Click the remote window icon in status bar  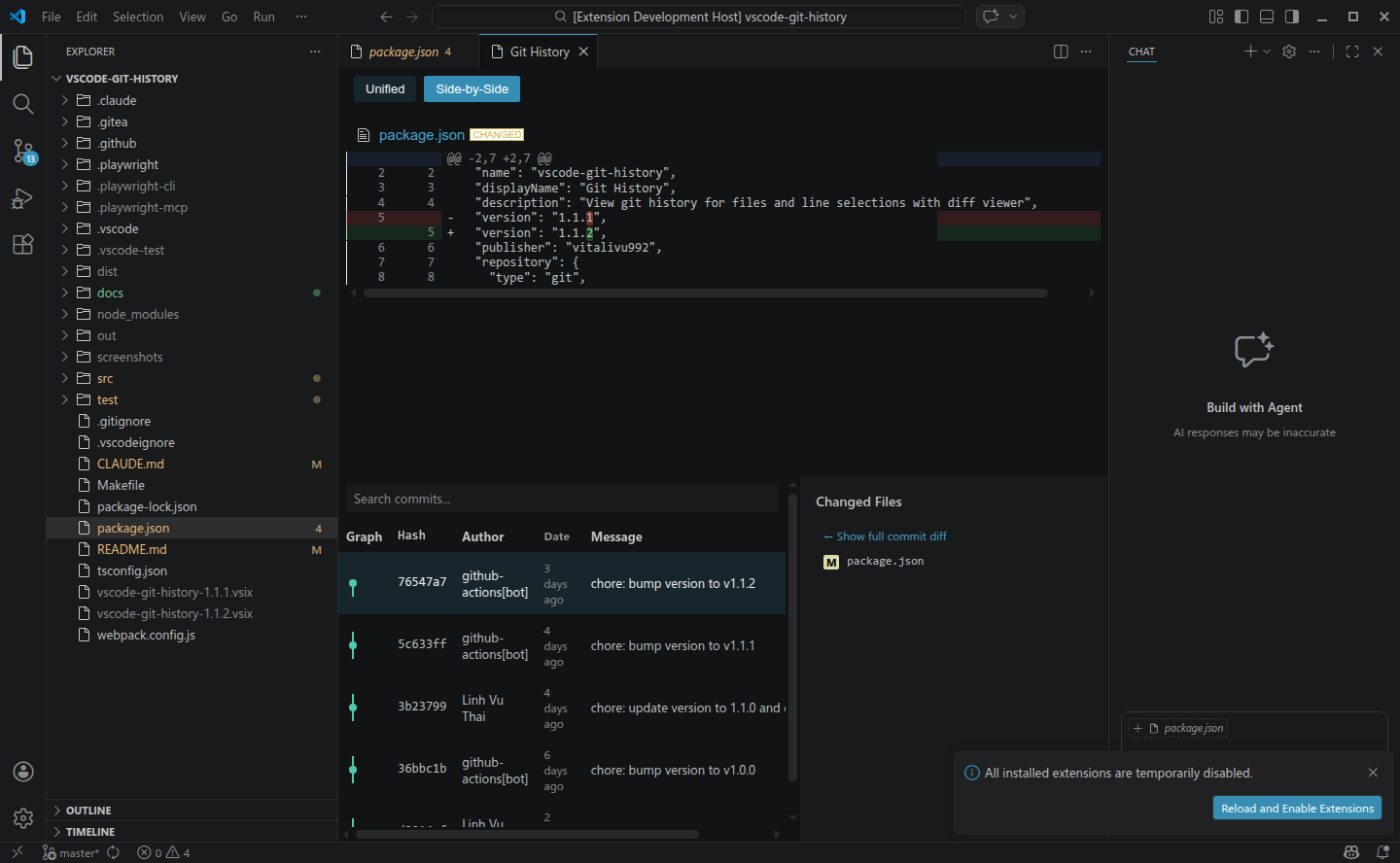click(x=17, y=852)
